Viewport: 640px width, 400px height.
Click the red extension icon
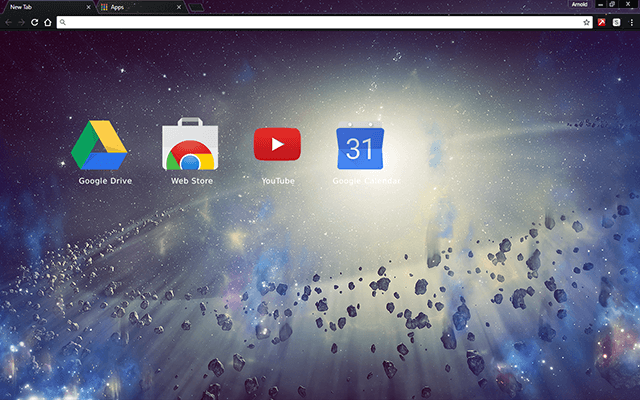602,22
